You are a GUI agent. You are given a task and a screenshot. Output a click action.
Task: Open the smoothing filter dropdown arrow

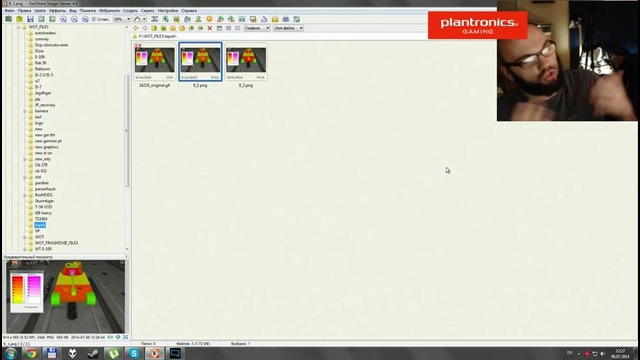click(144, 19)
